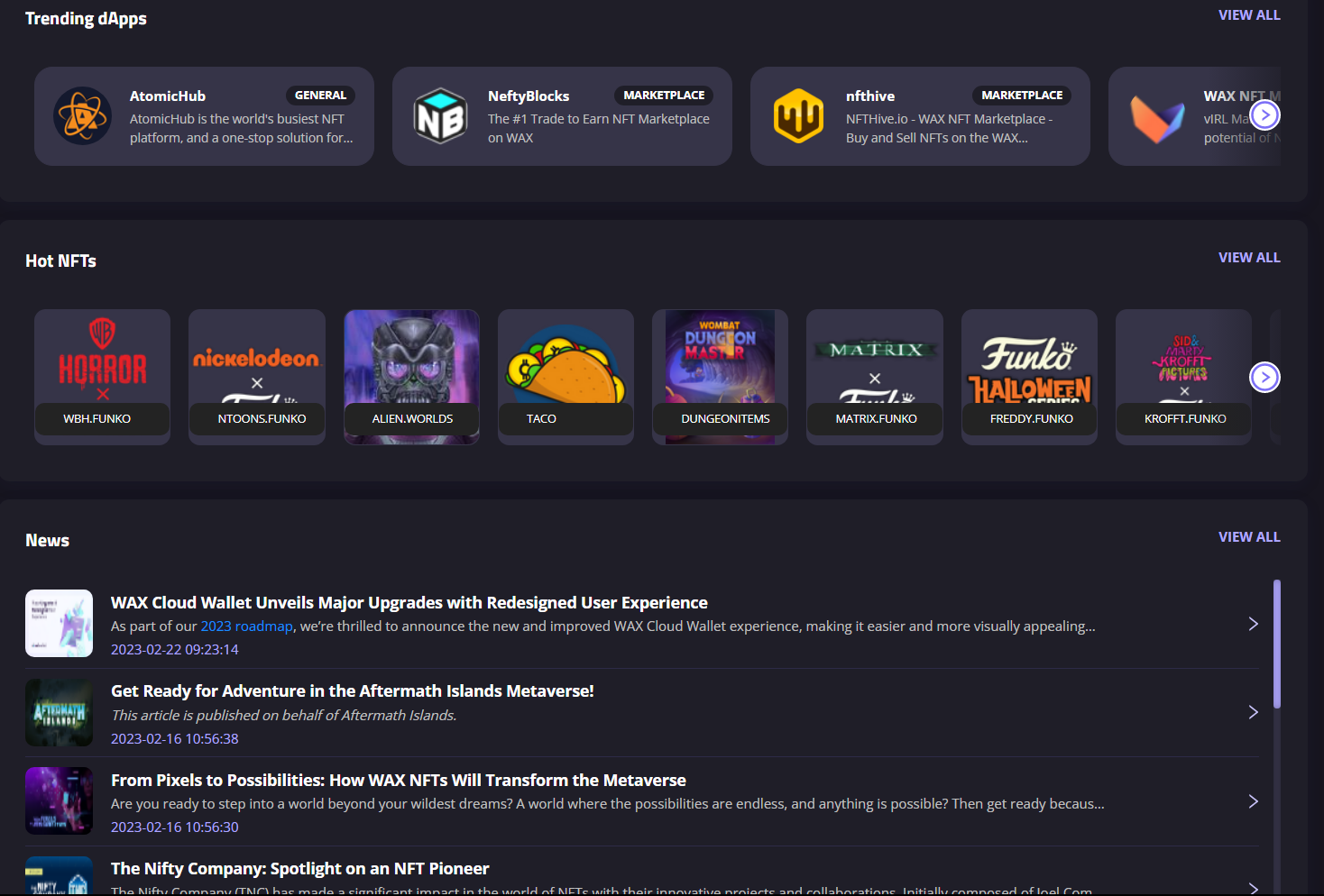Image resolution: width=1324 pixels, height=896 pixels.
Task: Select the nfthive dApp title
Action: [x=870, y=96]
